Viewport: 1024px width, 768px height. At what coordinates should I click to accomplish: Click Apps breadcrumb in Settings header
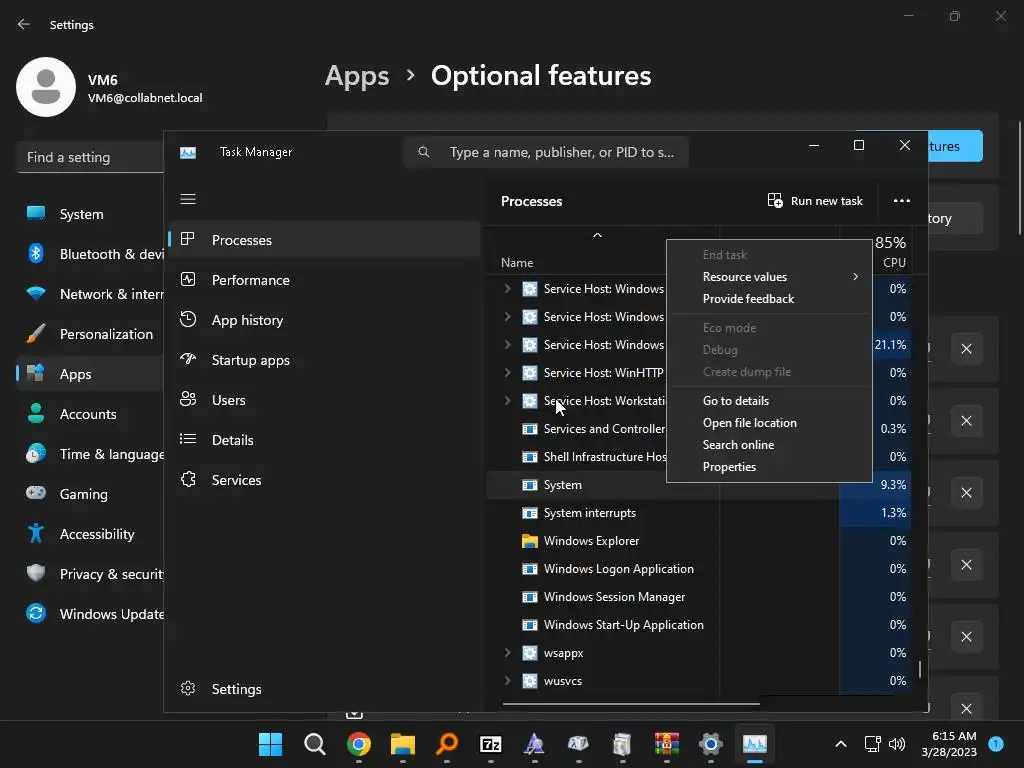click(x=357, y=76)
